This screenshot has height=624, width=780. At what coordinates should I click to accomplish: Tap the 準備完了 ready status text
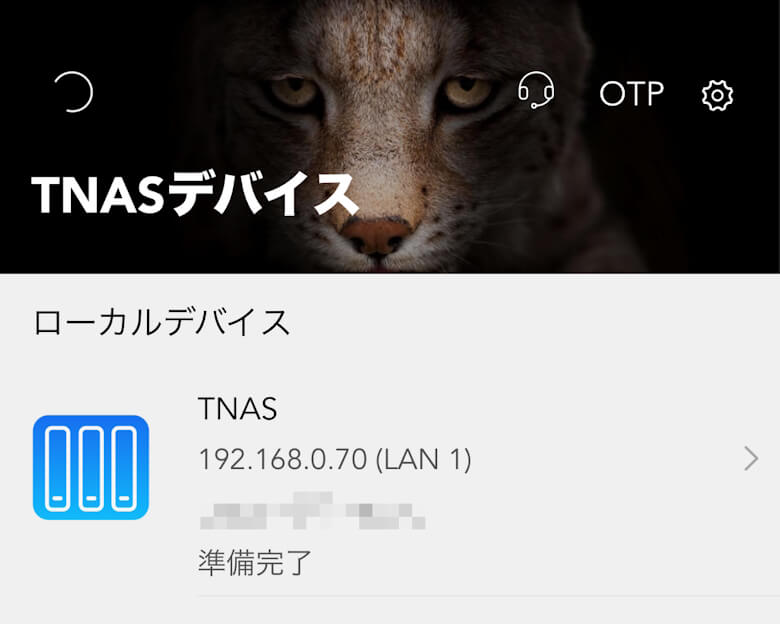tap(255, 562)
